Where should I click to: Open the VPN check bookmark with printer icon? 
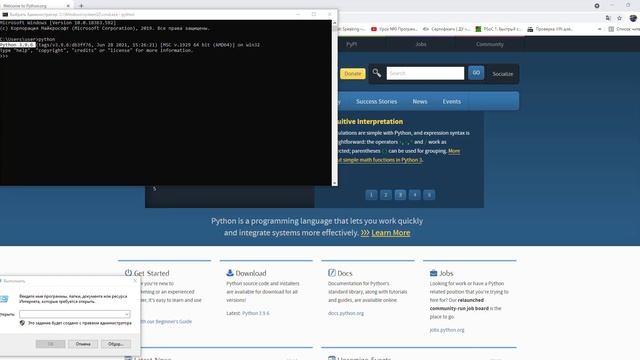pyautogui.click(x=550, y=29)
